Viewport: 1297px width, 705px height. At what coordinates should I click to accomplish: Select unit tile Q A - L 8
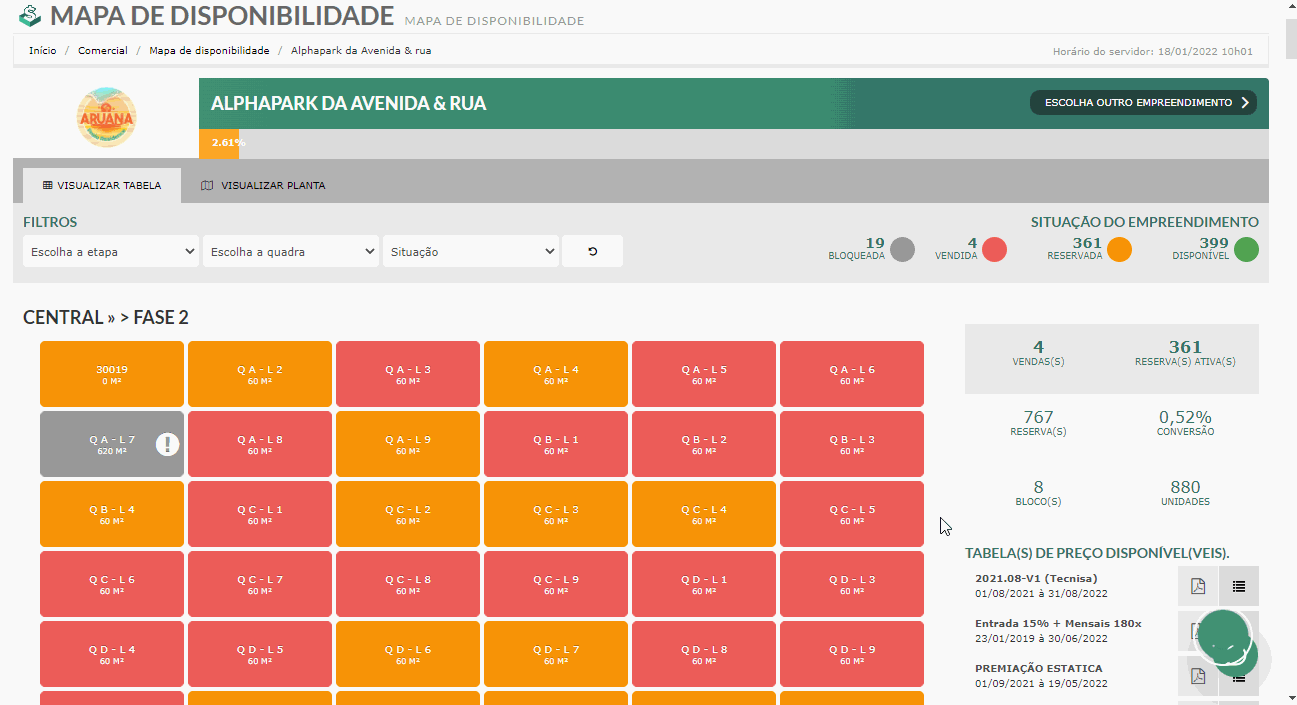click(260, 444)
